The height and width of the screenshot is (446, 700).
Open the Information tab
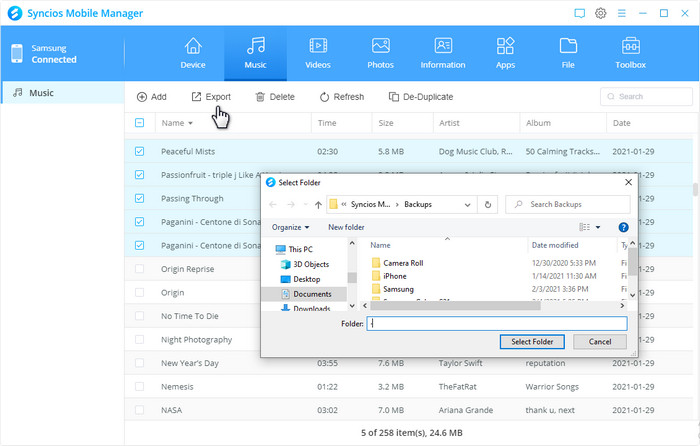(x=443, y=54)
